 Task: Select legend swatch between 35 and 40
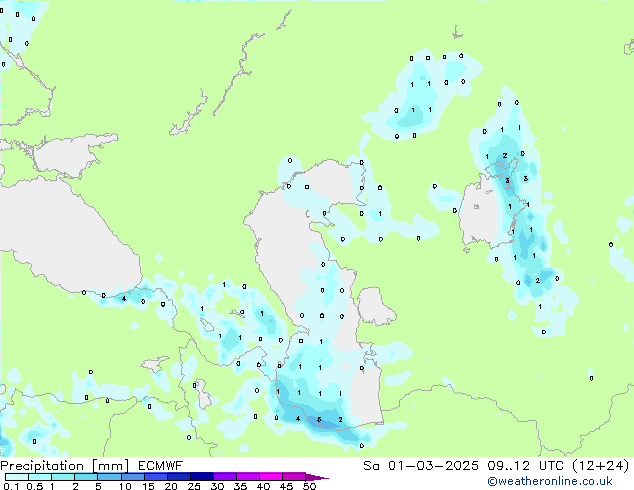tap(247, 477)
